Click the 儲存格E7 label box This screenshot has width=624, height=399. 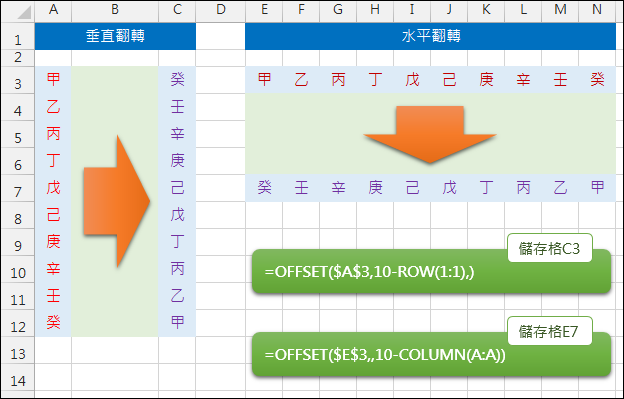click(550, 331)
